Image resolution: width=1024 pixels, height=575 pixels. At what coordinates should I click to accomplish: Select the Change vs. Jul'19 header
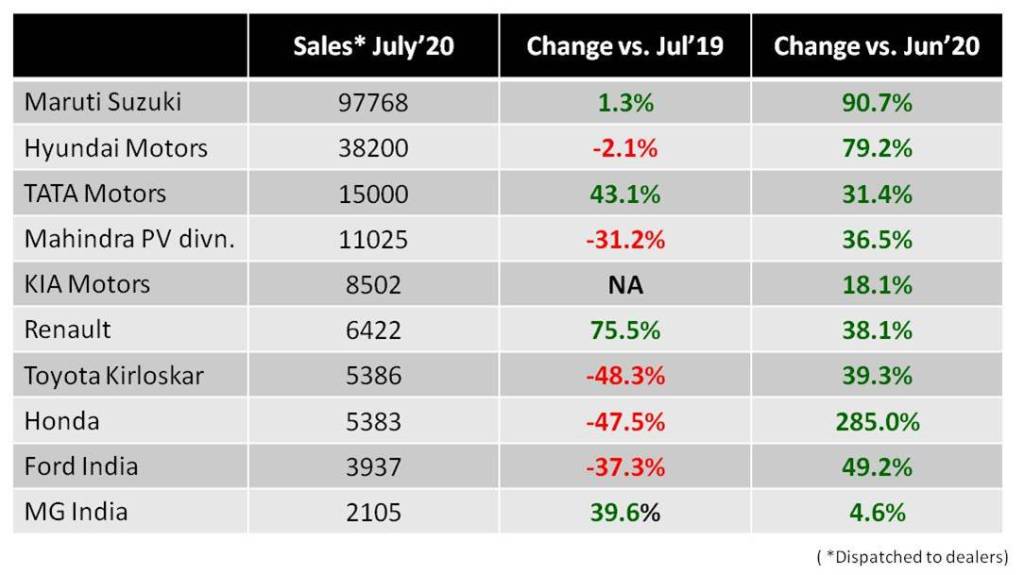pos(625,46)
